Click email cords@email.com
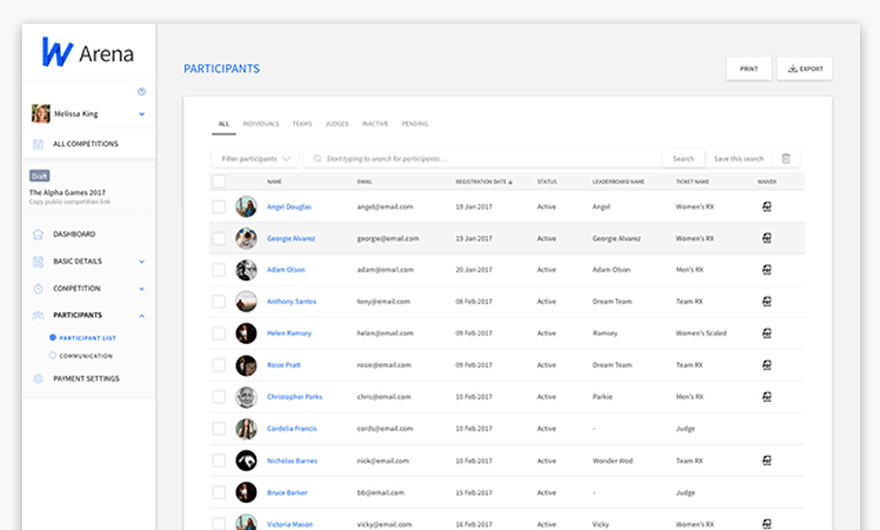 pyautogui.click(x=385, y=428)
